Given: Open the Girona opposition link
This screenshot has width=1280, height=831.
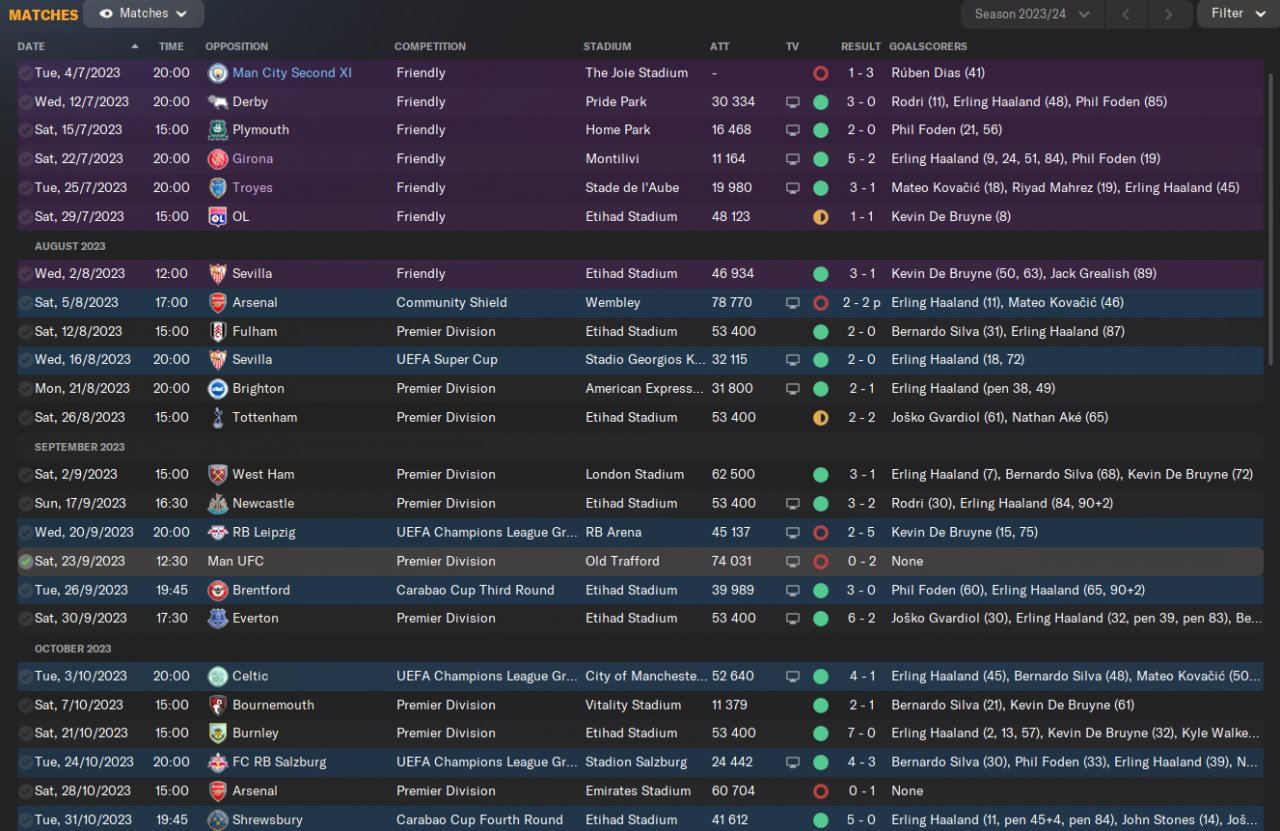Looking at the screenshot, I should tap(253, 159).
